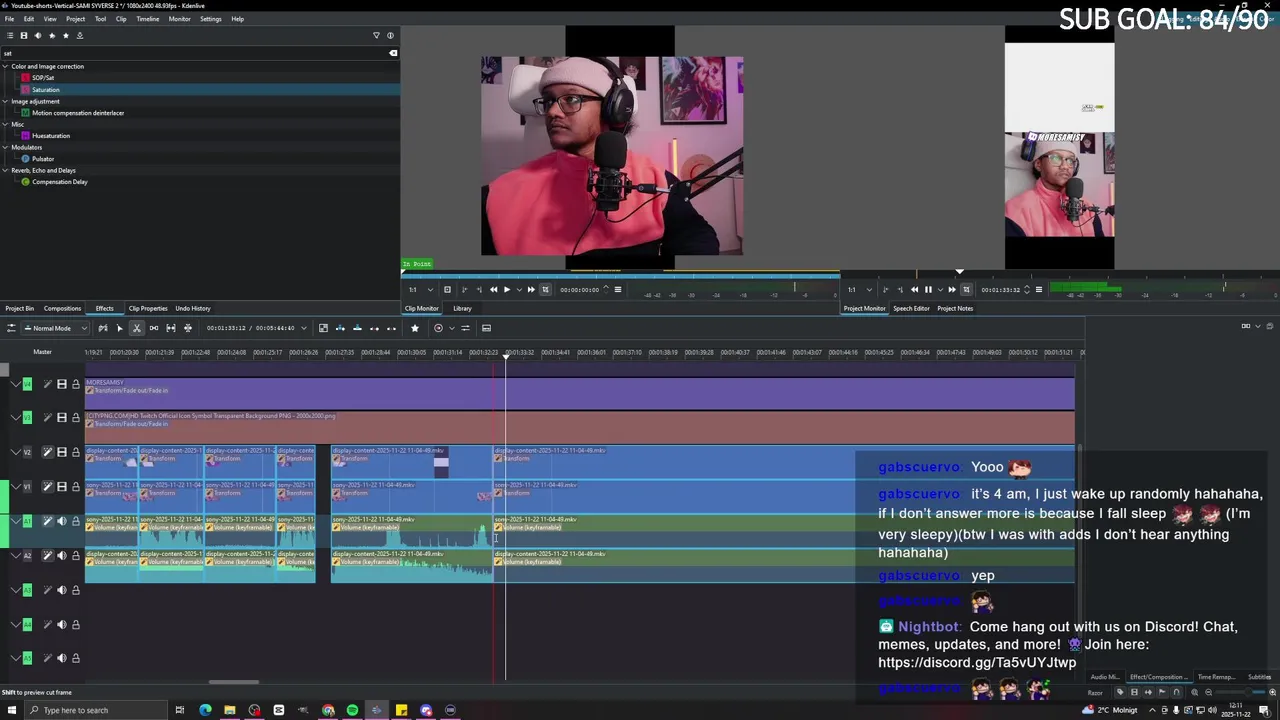Pause playback in the project monitor
The width and height of the screenshot is (1280, 720).
pyautogui.click(x=927, y=290)
